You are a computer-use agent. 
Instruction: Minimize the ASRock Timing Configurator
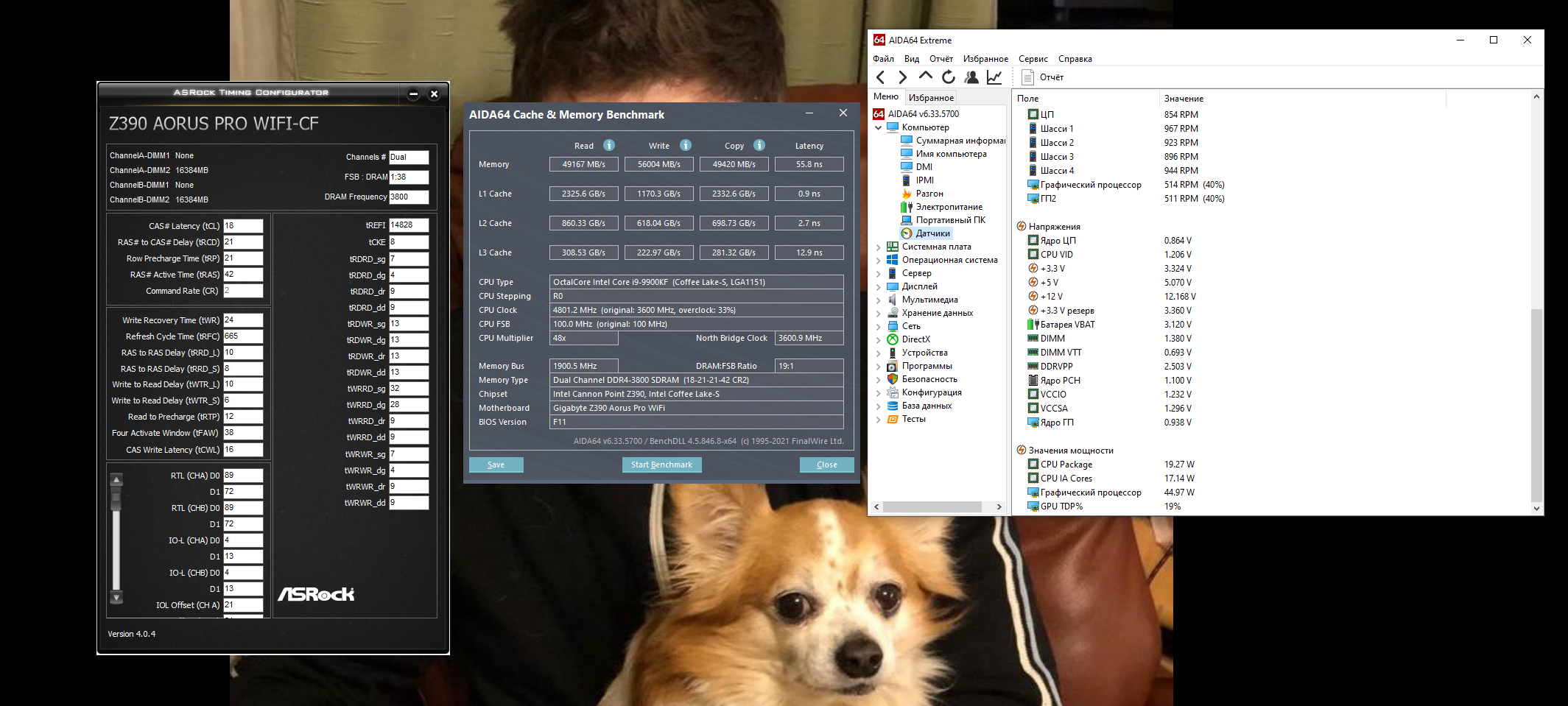pyautogui.click(x=413, y=93)
